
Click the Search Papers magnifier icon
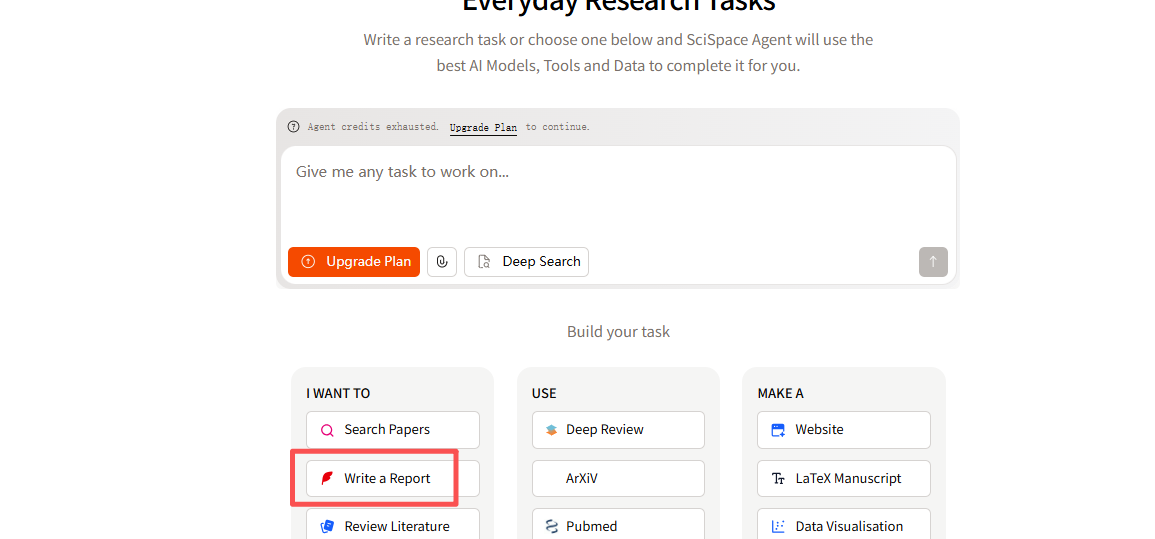pos(327,430)
